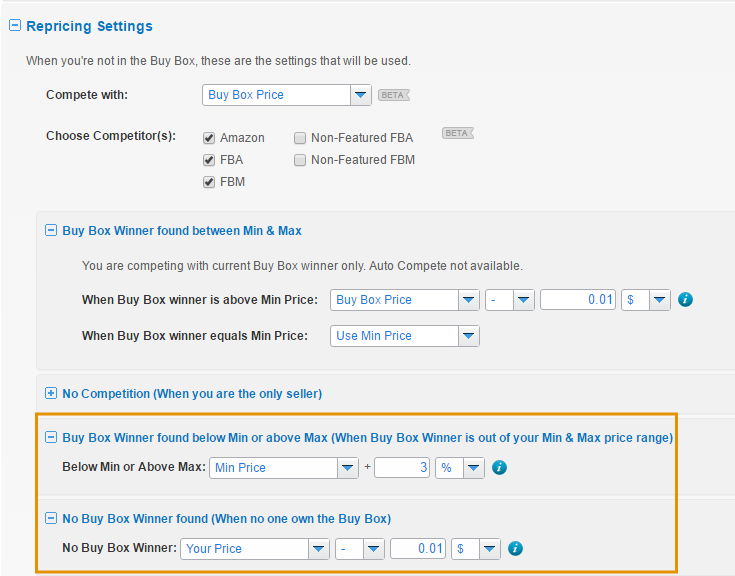Click the BETA badge beside Compete with
This screenshot has height=576, width=735.
click(x=394, y=95)
